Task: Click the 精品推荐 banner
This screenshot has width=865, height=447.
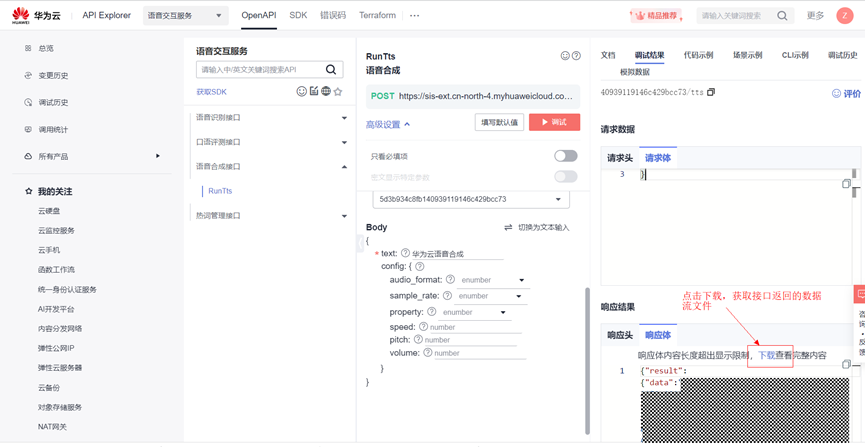Action: 656,16
